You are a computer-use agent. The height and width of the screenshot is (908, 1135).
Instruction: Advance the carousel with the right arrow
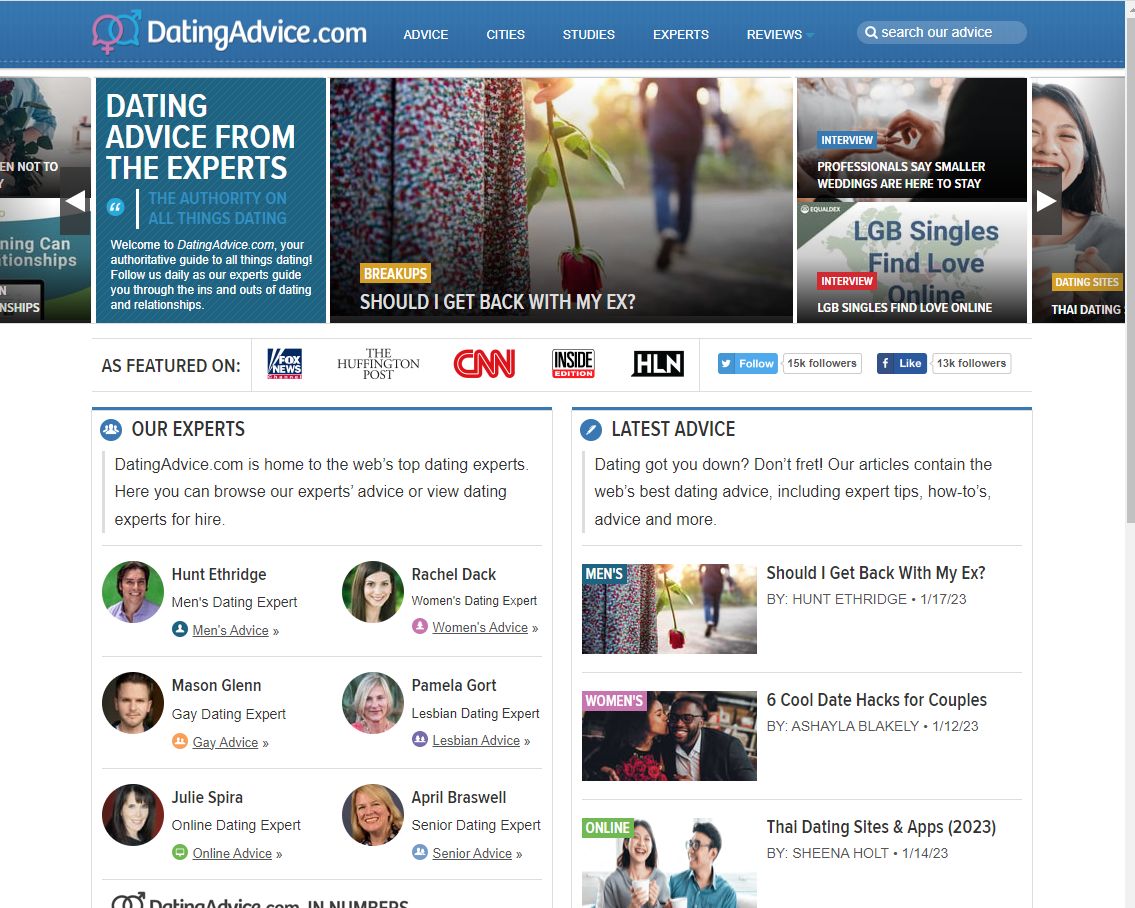[1046, 199]
